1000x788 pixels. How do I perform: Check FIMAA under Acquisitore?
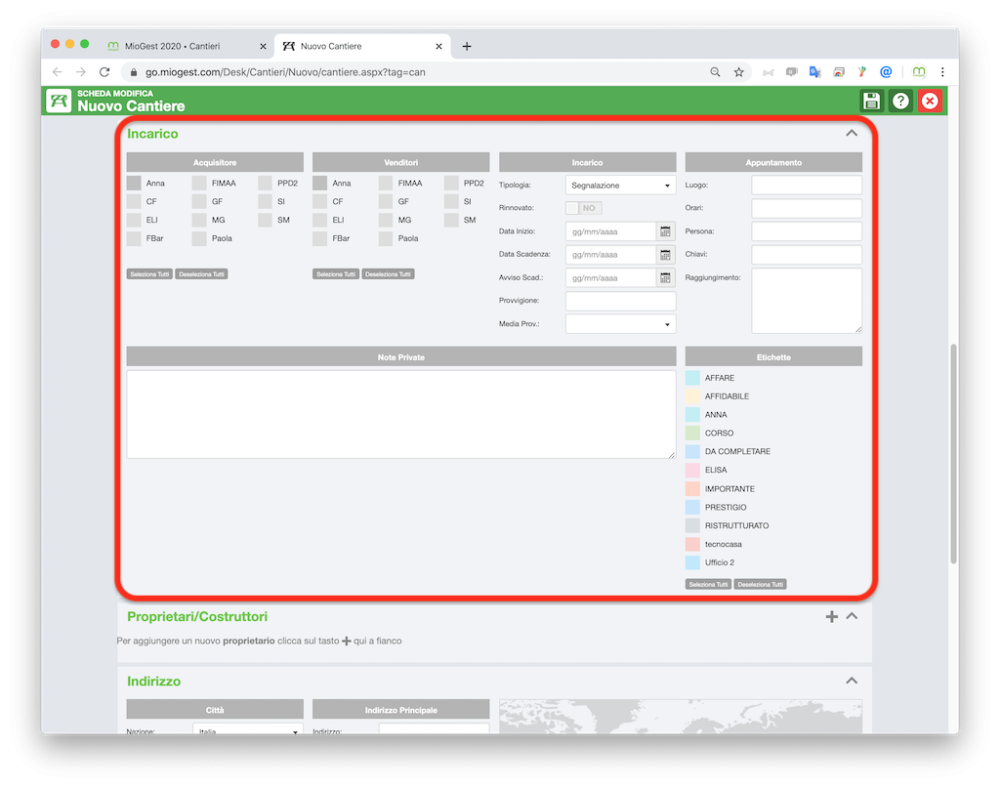[199, 183]
